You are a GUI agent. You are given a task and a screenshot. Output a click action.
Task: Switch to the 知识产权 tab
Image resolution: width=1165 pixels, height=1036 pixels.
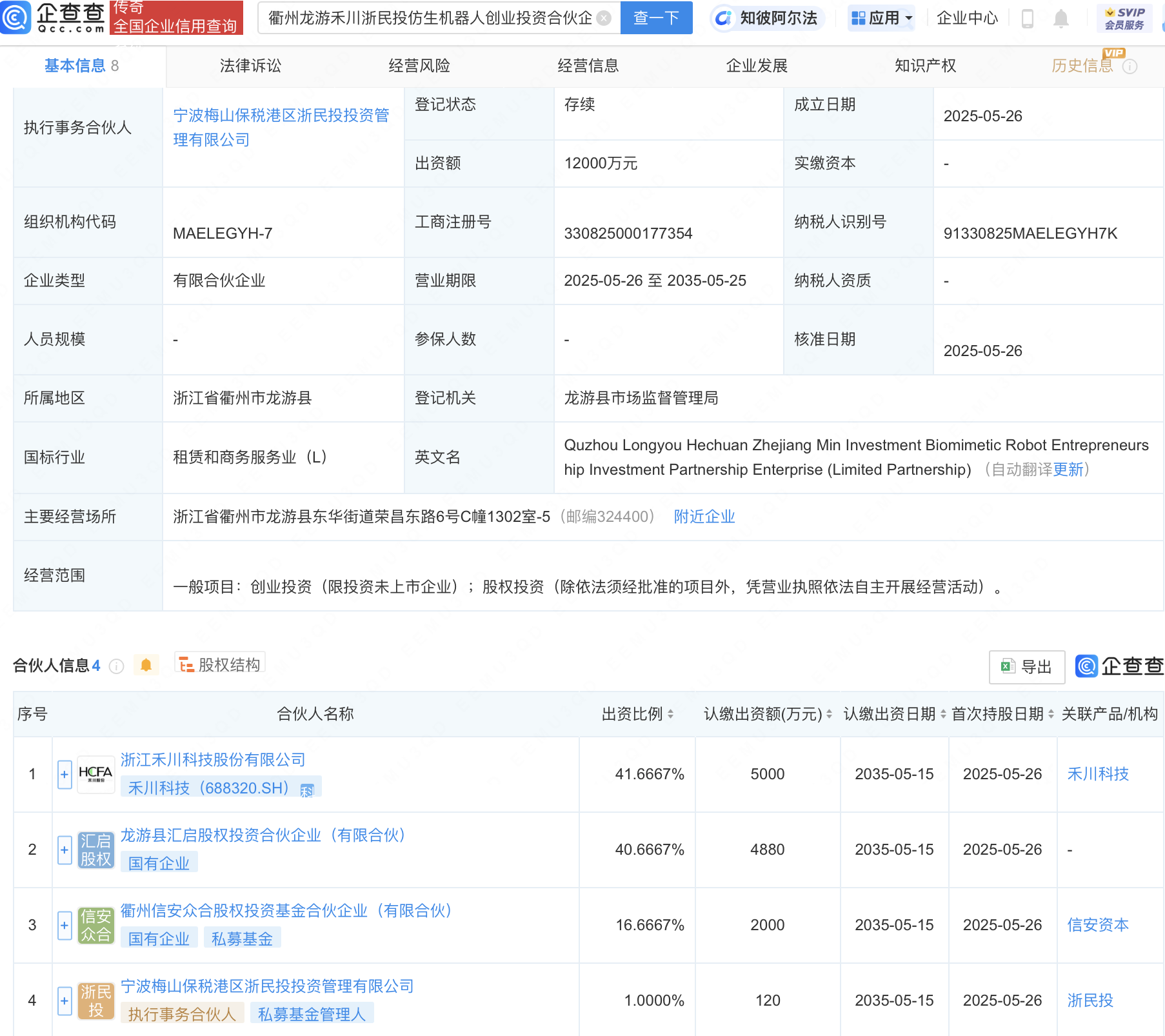pyautogui.click(x=925, y=66)
